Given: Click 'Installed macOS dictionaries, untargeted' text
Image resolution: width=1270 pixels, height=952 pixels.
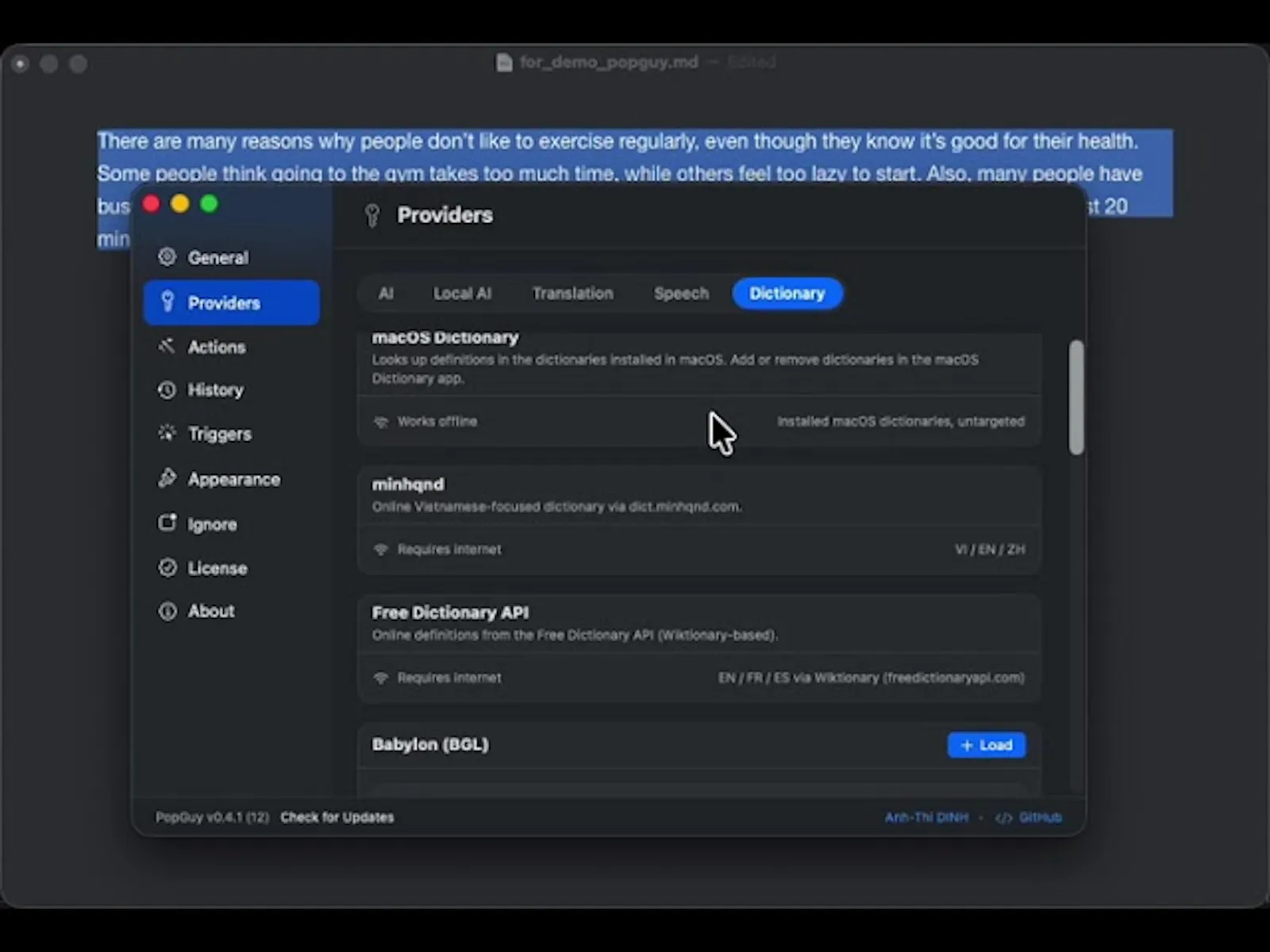Looking at the screenshot, I should click(901, 421).
